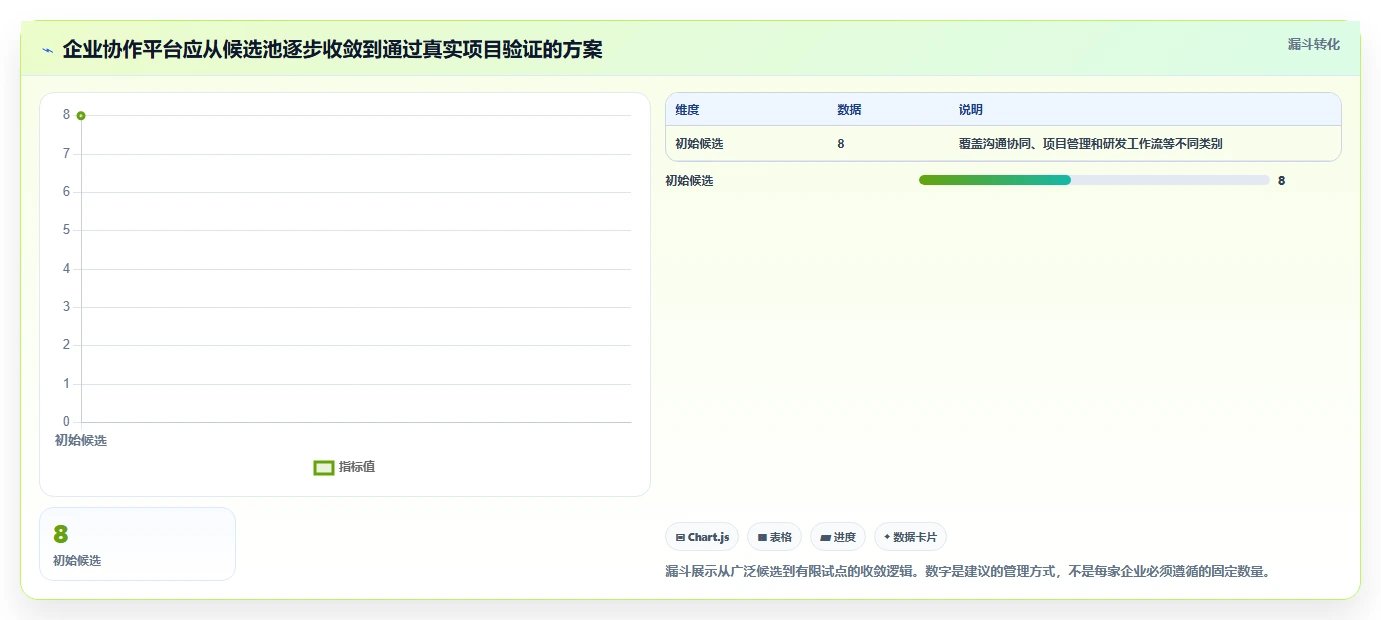Select the 数据卡片 tag label
Viewport: 1381px width, 620px height.
pyautogui.click(x=915, y=537)
